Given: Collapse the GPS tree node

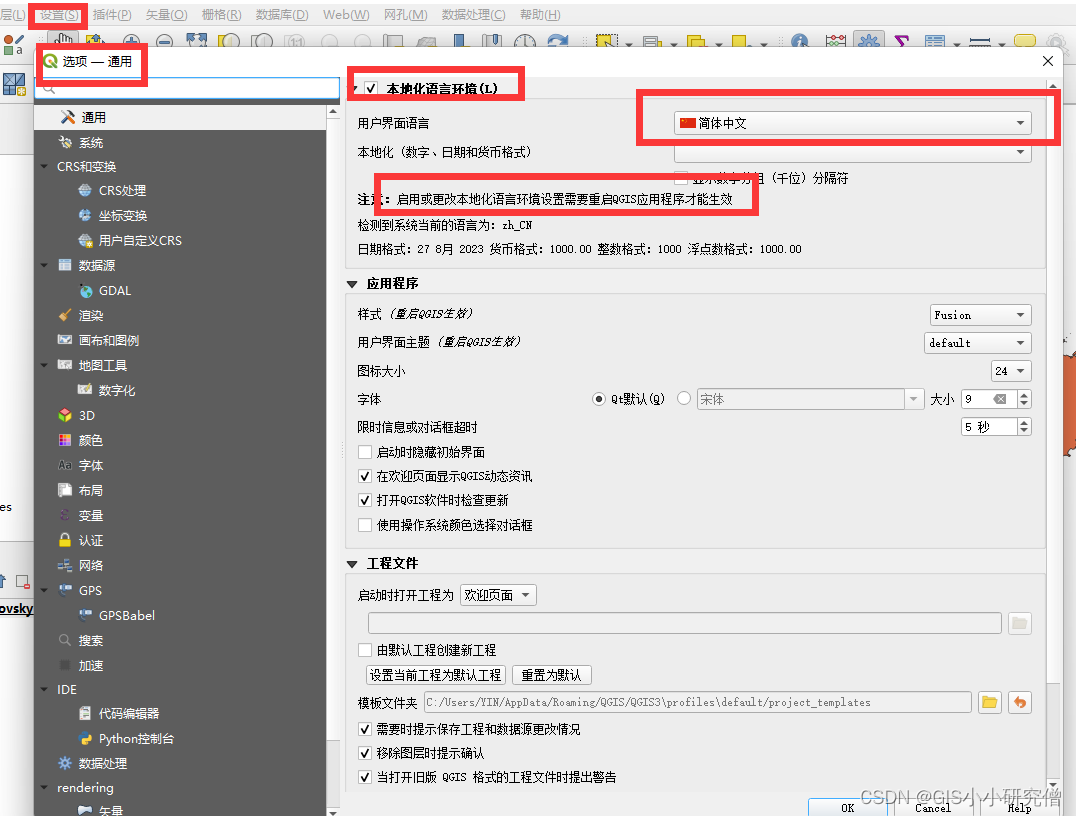Looking at the screenshot, I should pos(45,590).
